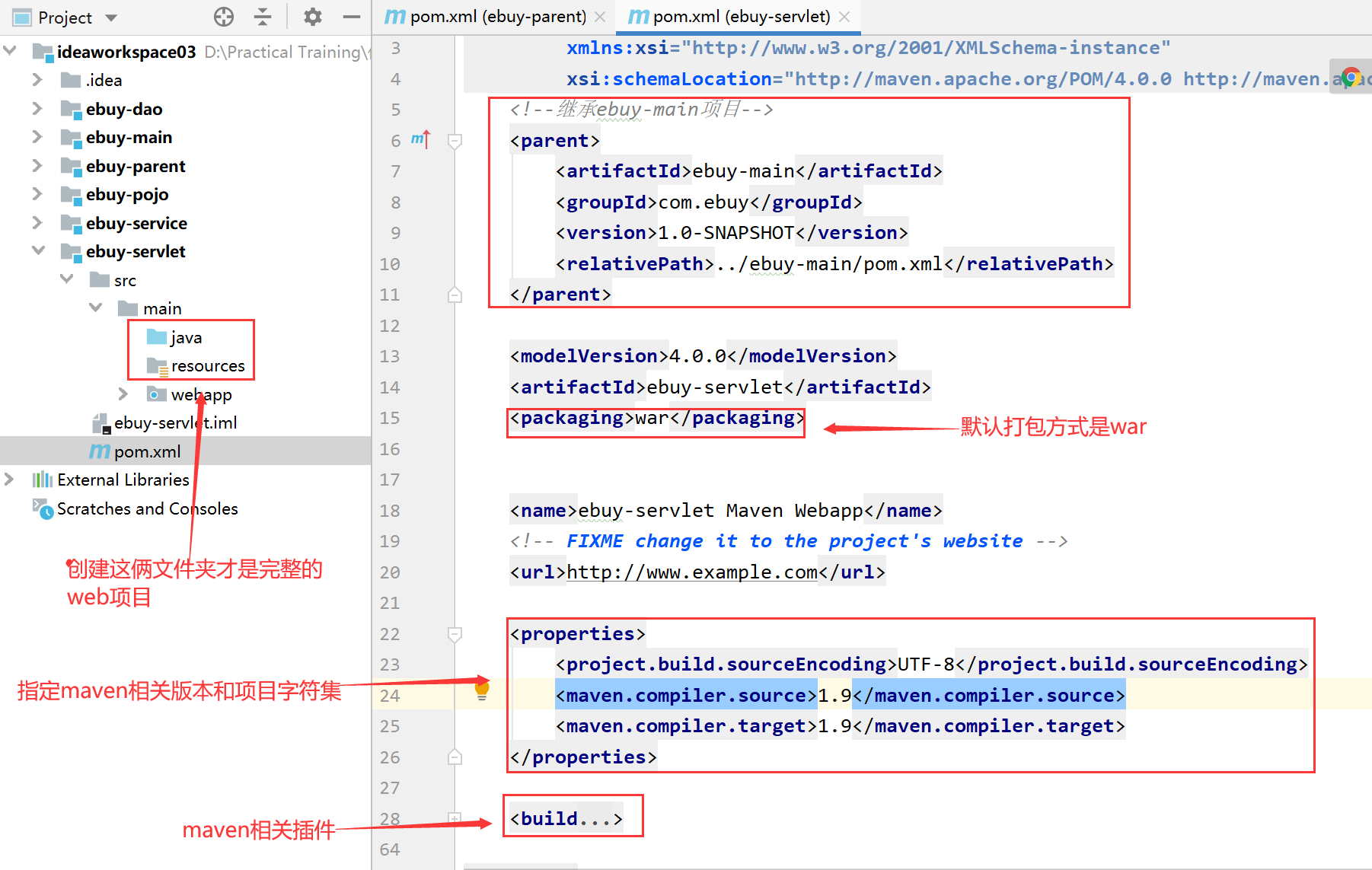The height and width of the screenshot is (870, 1372).
Task: Click the Collapse All icon in Project toolbar
Action: coord(262,17)
